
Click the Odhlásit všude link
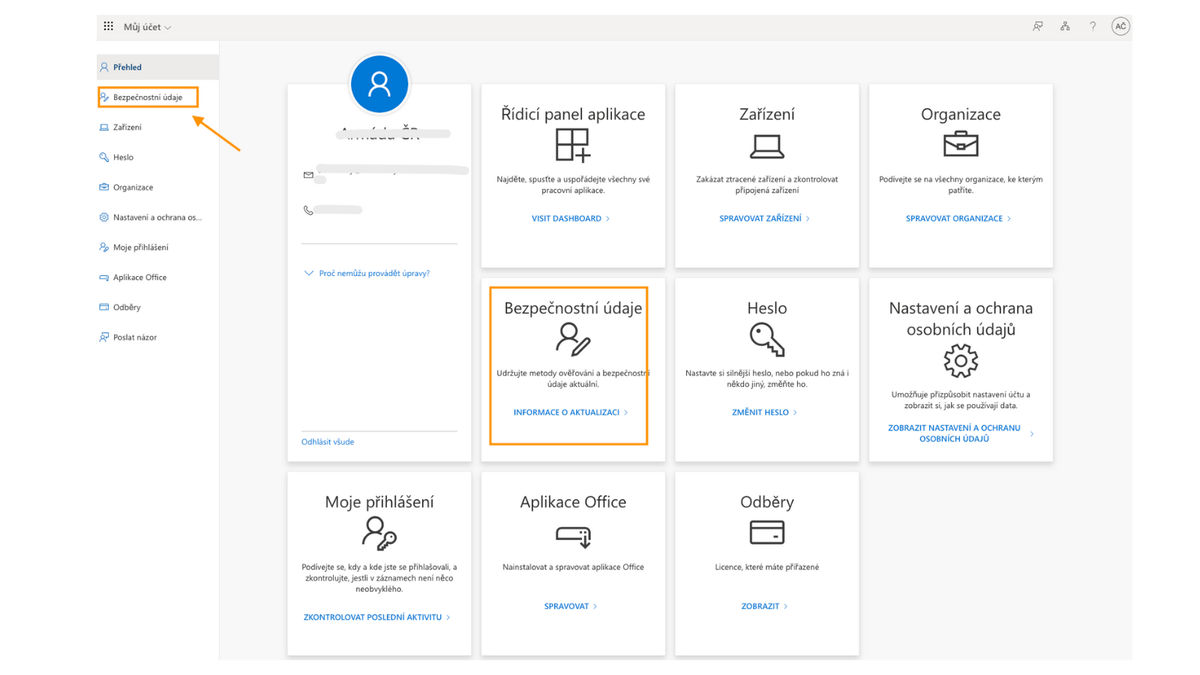(328, 442)
